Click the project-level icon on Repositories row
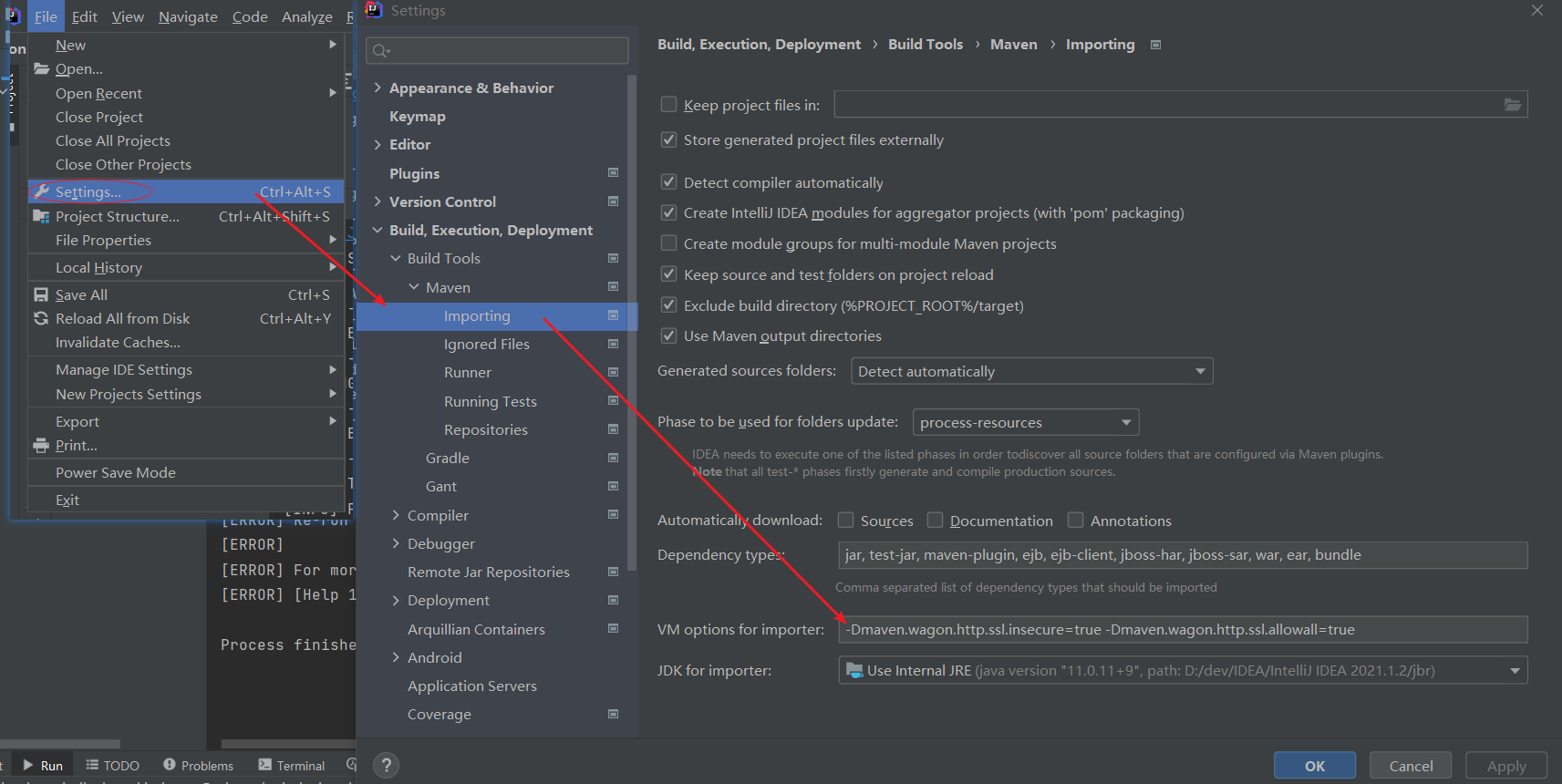1562x784 pixels. 613,428
